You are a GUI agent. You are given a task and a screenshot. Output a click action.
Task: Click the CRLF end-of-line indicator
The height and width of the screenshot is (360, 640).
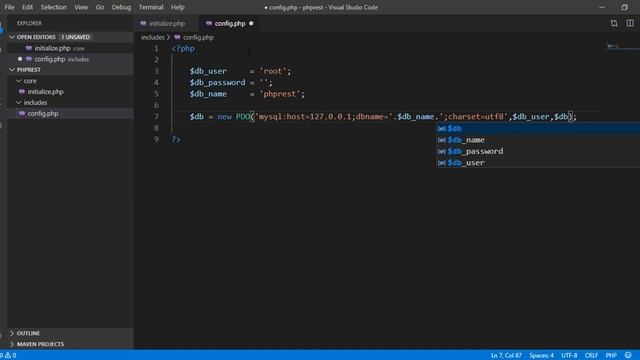591,355
